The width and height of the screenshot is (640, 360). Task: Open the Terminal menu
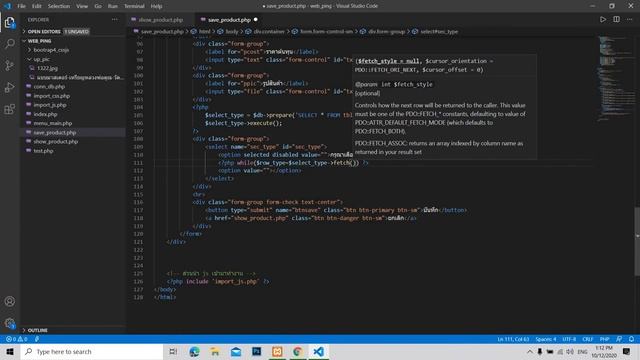click(x=134, y=6)
